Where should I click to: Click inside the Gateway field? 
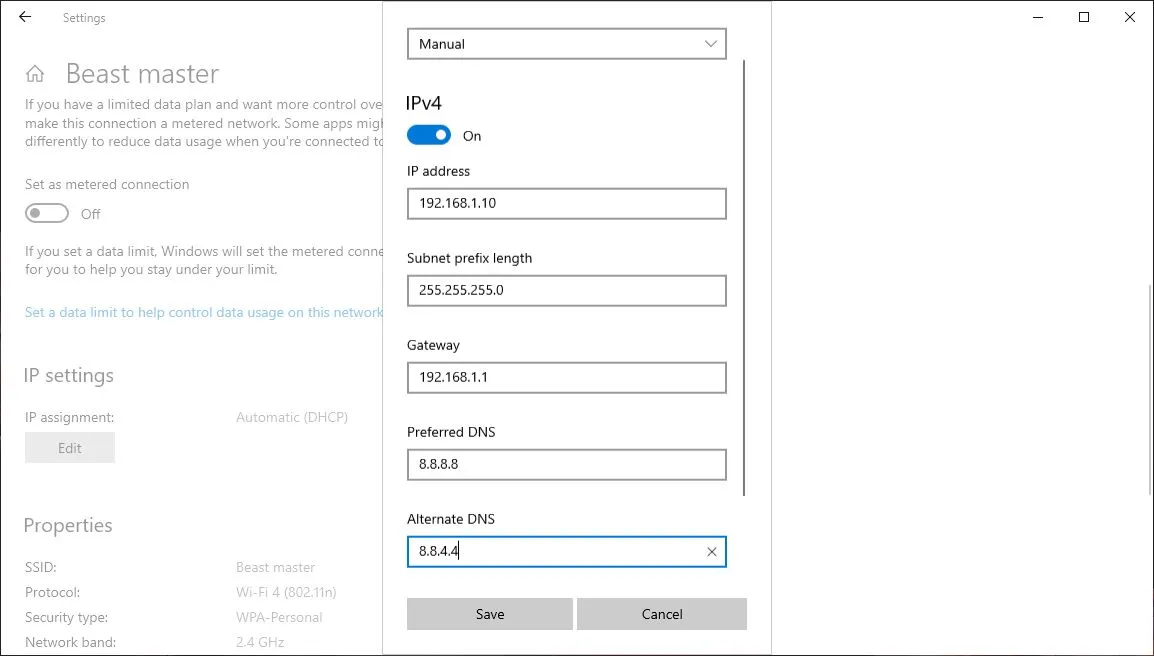(566, 377)
